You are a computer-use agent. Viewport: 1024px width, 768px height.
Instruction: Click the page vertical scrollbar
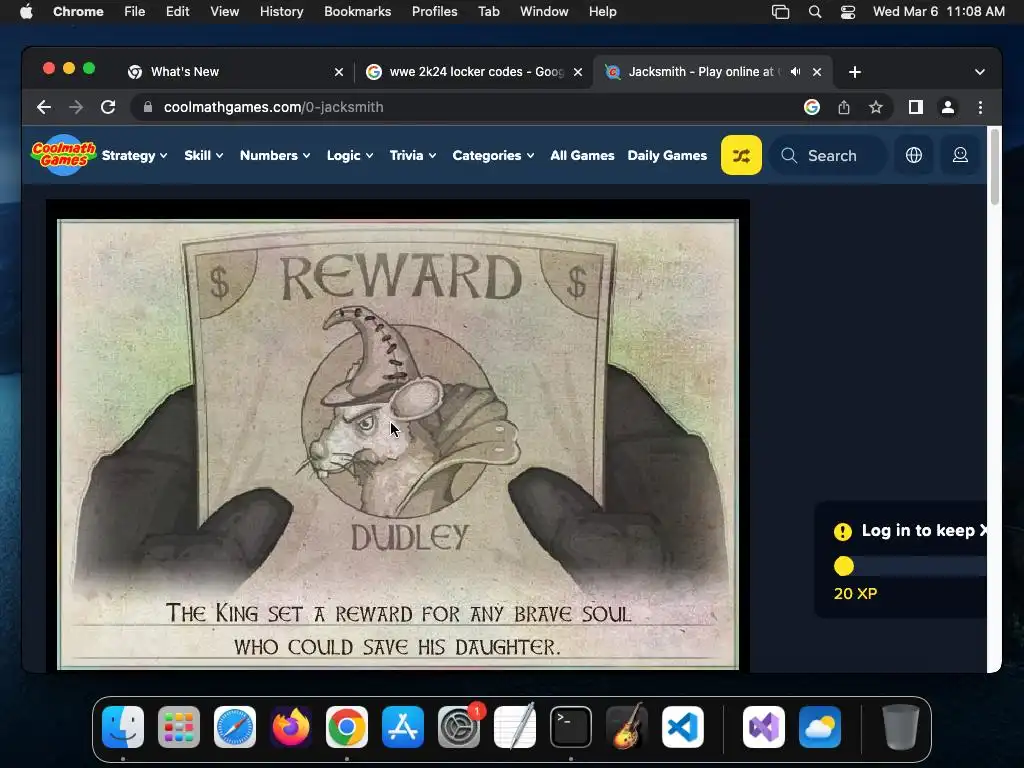pos(995,167)
